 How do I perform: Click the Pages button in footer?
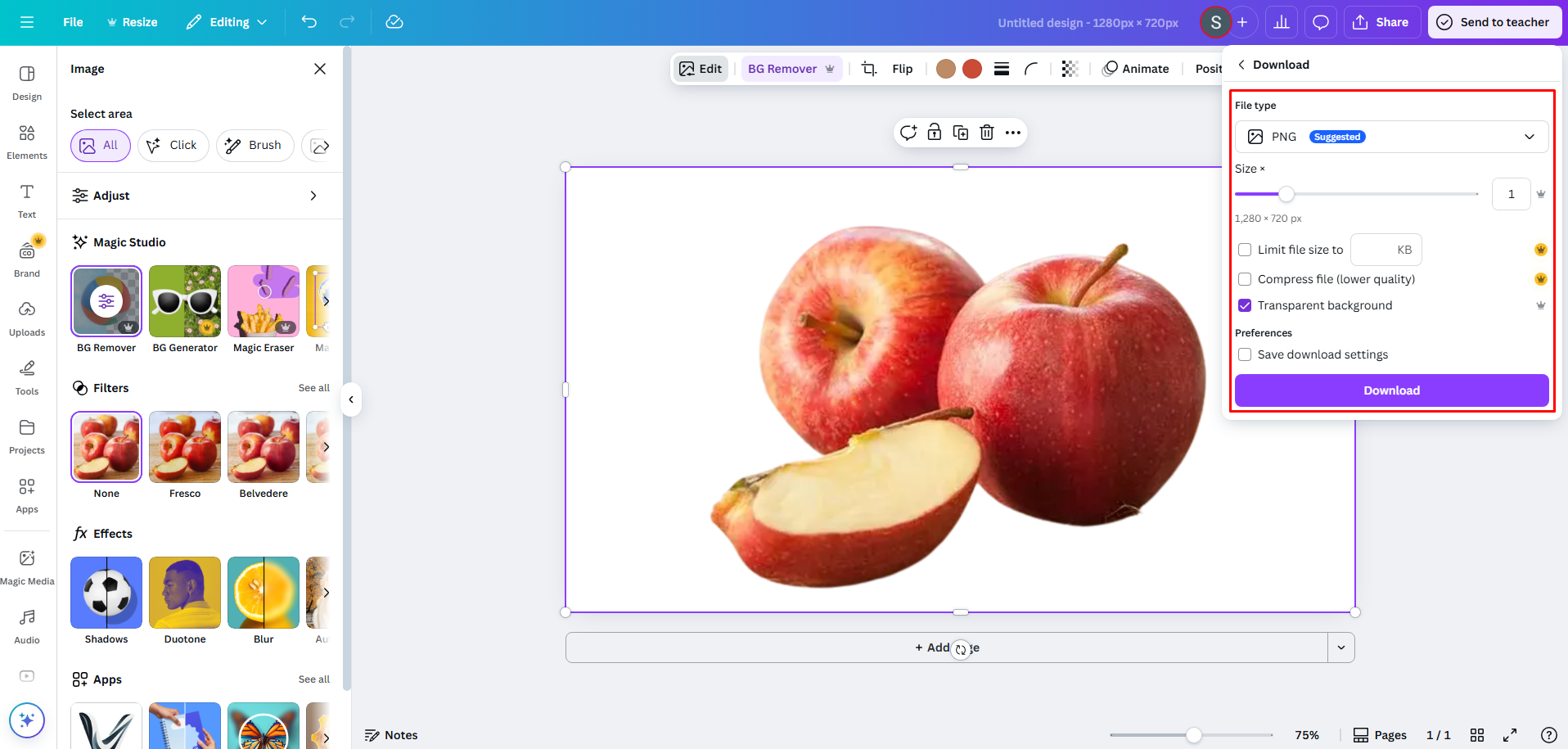point(1380,735)
